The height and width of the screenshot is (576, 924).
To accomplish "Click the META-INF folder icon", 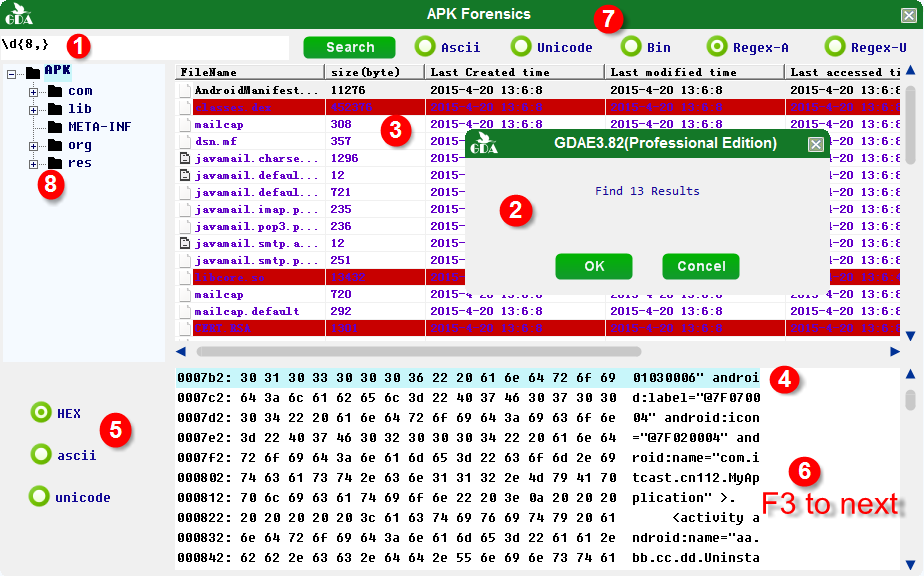I will (x=55, y=127).
